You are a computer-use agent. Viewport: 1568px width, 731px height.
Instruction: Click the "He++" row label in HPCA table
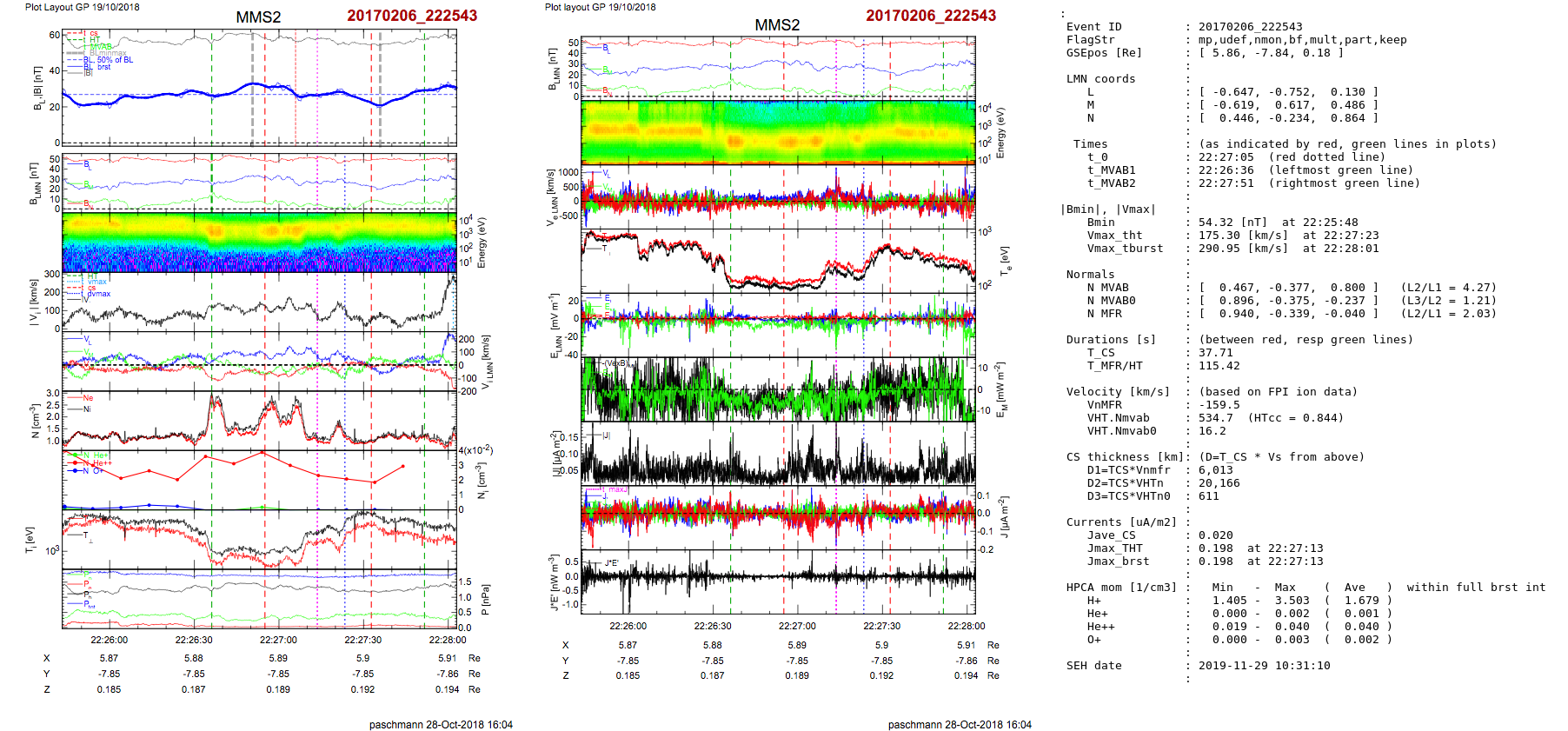tap(1100, 627)
